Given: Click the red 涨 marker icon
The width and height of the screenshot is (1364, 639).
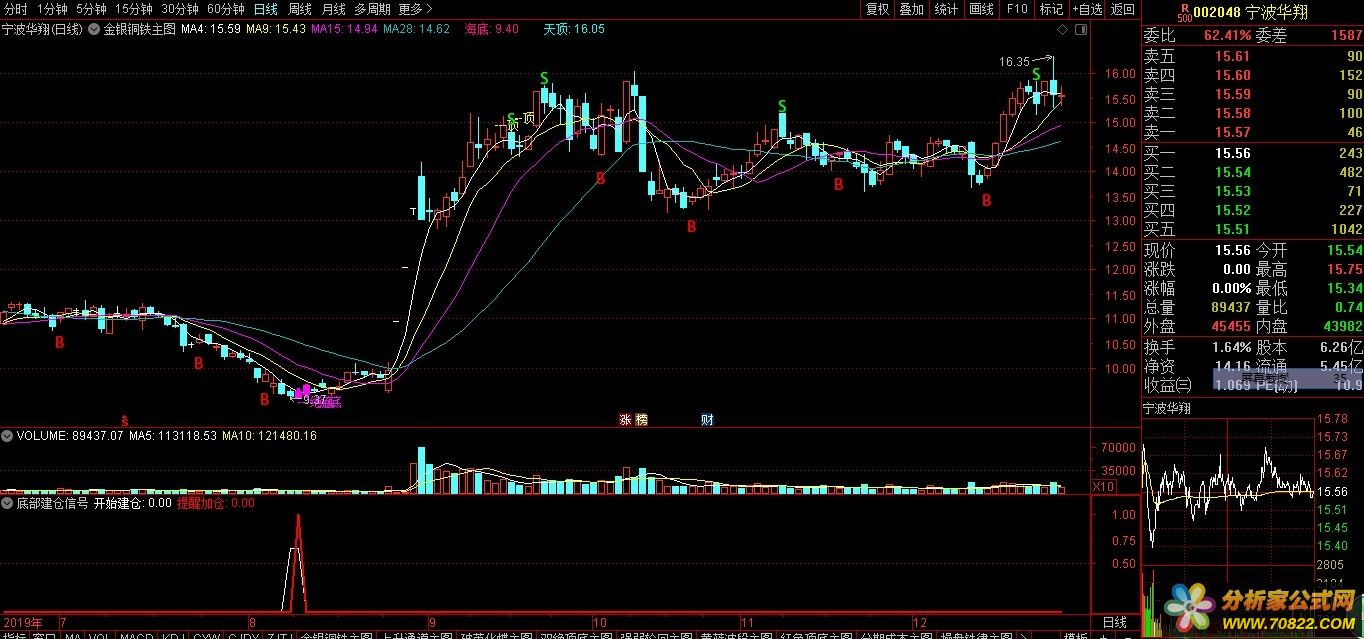Looking at the screenshot, I should coord(626,420).
